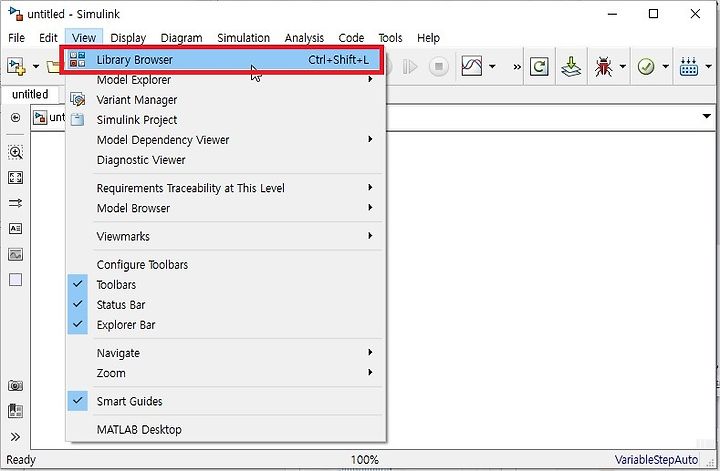Select Simulink Project menu item

tap(226, 120)
